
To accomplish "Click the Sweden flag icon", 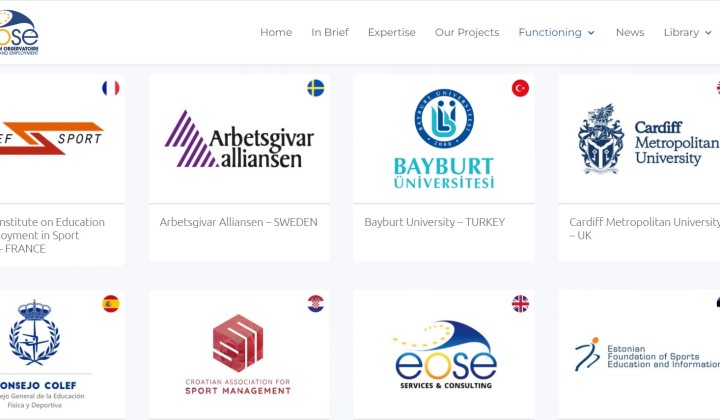I will [315, 88].
